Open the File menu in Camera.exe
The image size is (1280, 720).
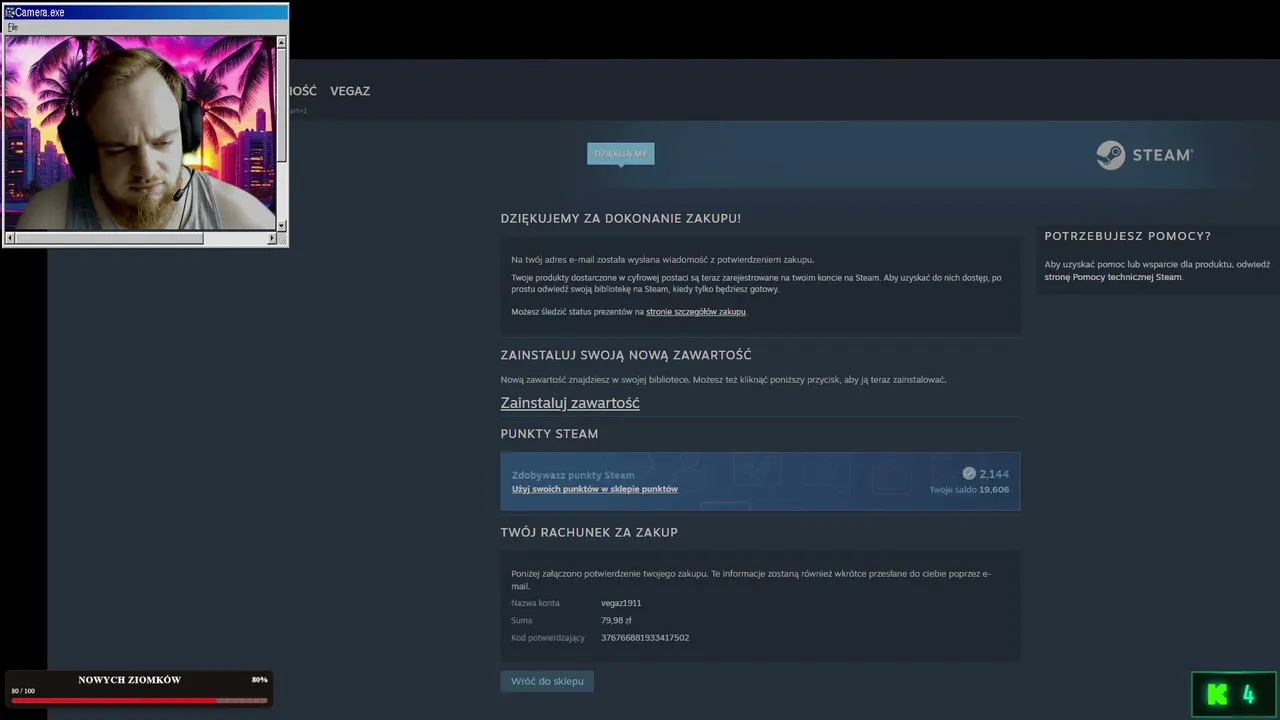[13, 27]
